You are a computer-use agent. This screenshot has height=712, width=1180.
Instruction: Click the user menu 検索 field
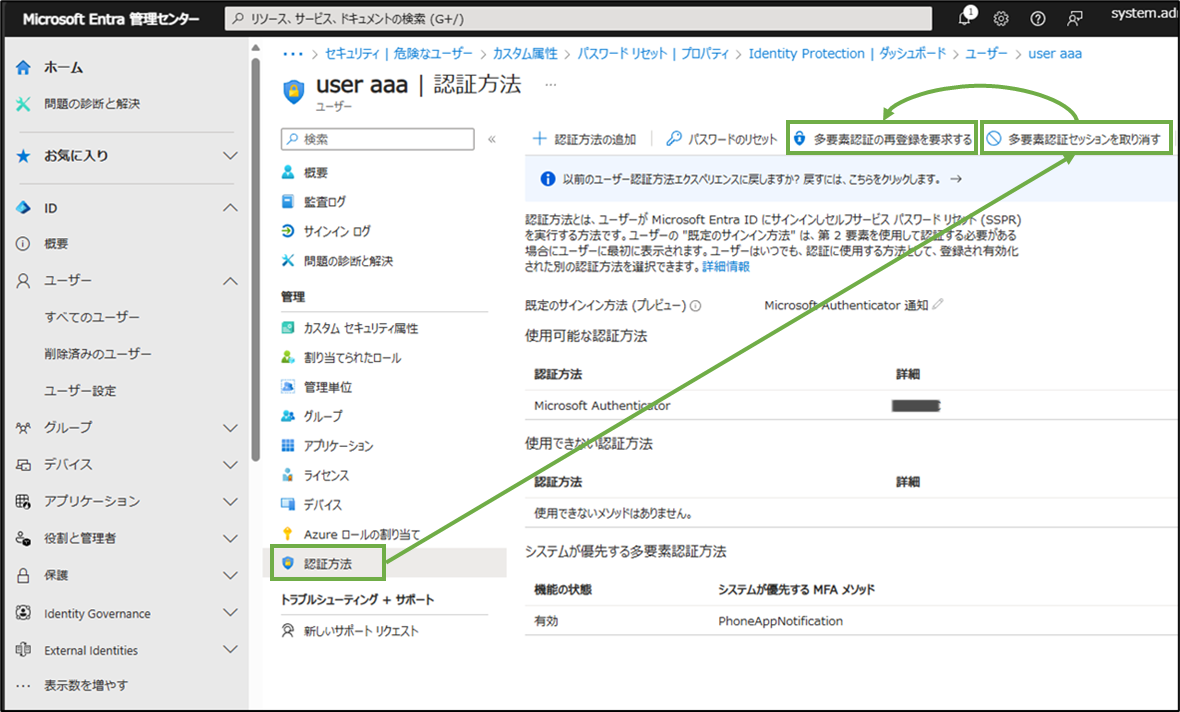point(378,139)
